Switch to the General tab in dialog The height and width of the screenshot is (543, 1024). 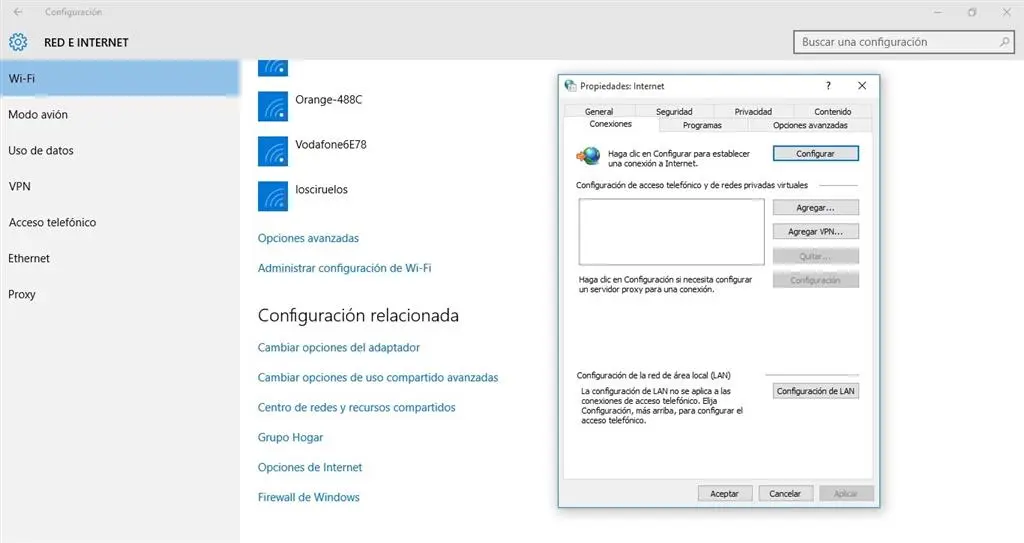(x=599, y=112)
